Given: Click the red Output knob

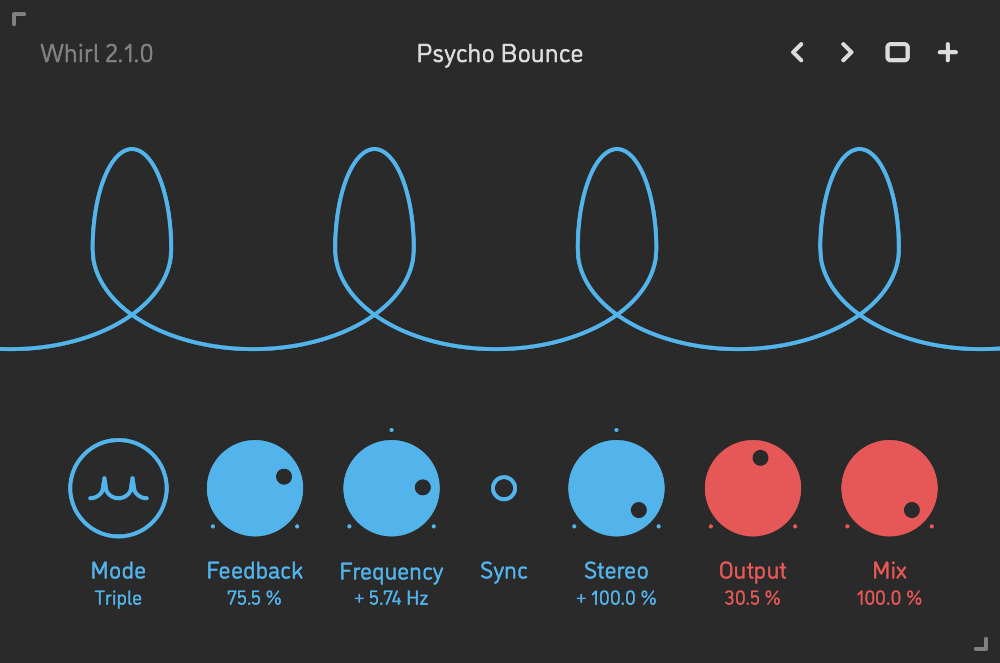Looking at the screenshot, I should [753, 488].
